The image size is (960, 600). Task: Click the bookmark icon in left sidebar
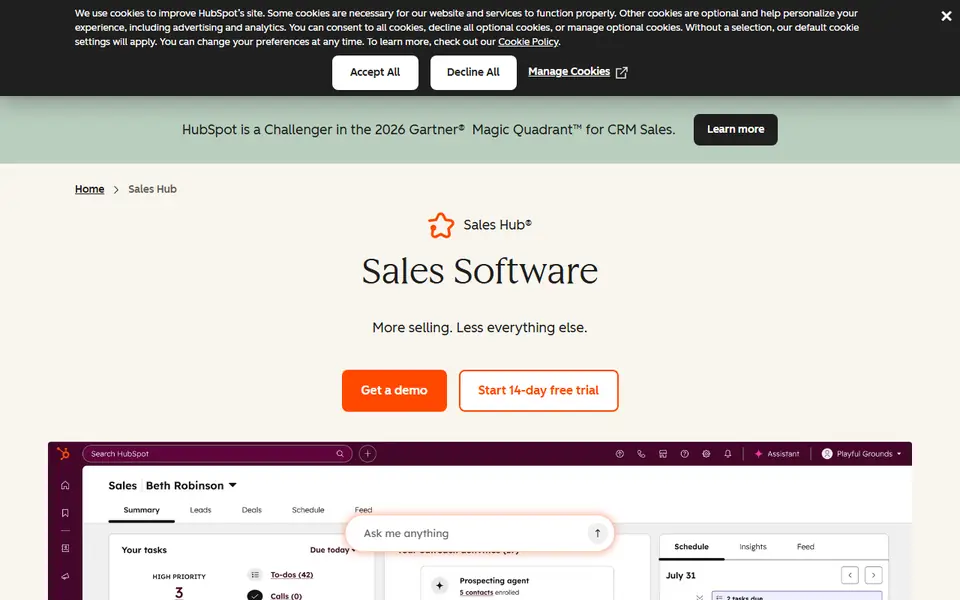pyautogui.click(x=65, y=513)
